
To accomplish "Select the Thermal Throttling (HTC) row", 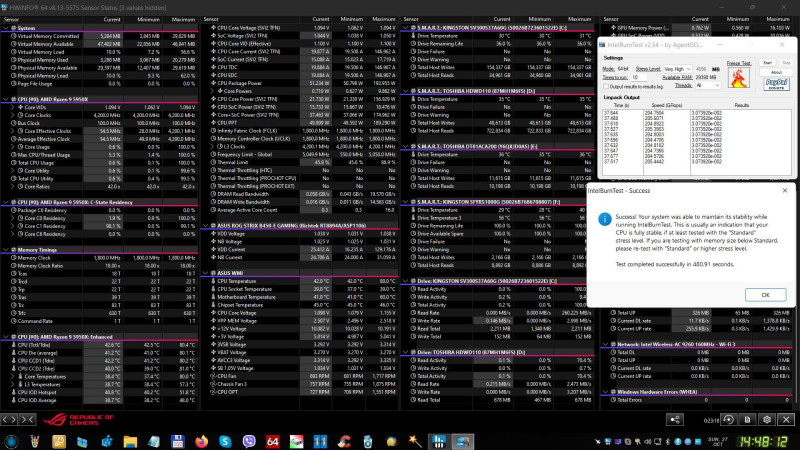I will tap(299, 170).
